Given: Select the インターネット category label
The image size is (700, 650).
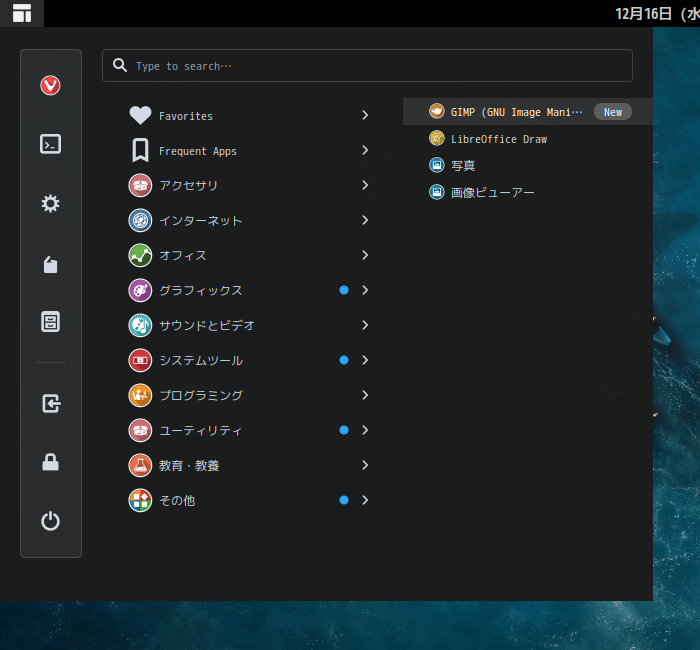Looking at the screenshot, I should [x=201, y=221].
